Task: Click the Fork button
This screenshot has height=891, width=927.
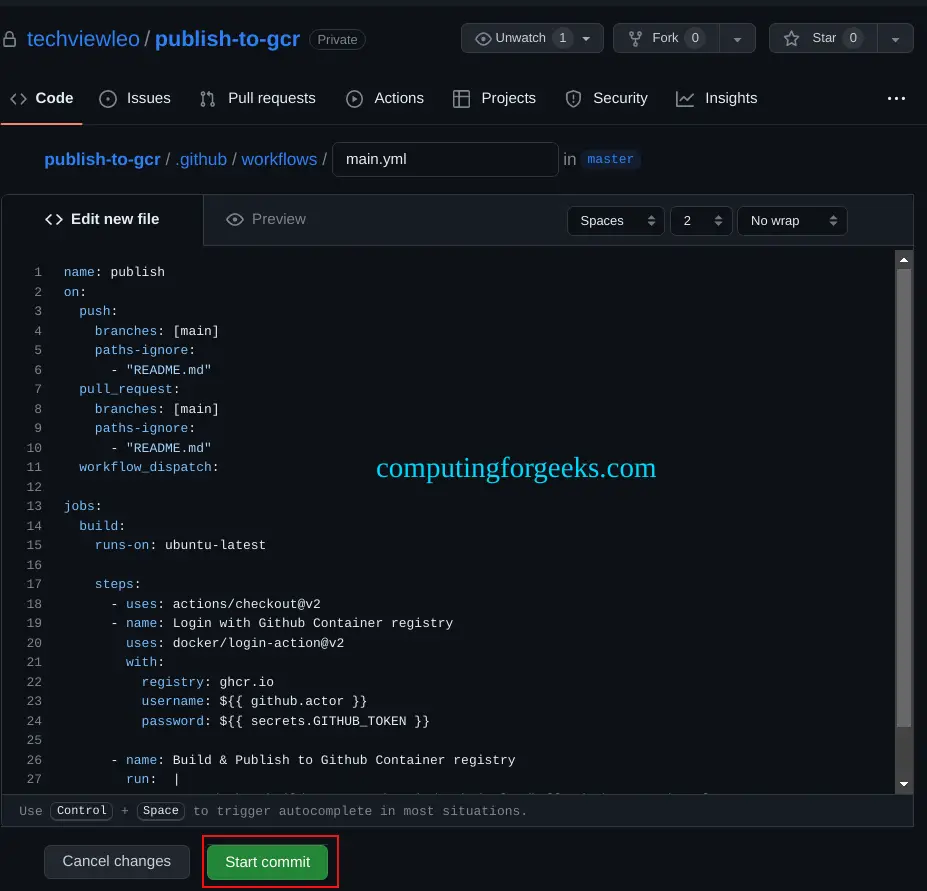Action: tap(666, 38)
